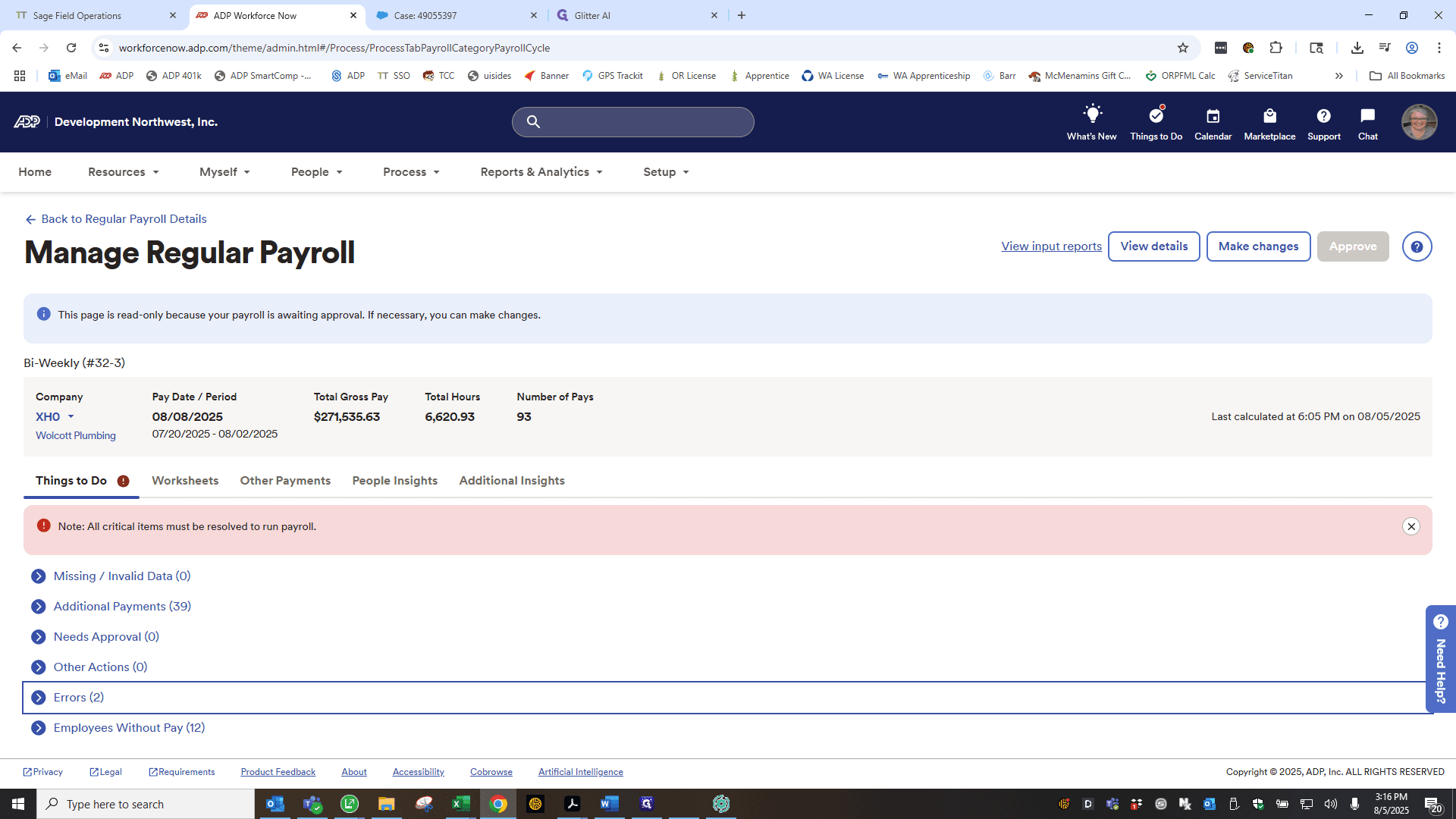The image size is (1456, 819).
Task: Open the Process menu
Action: [411, 172]
